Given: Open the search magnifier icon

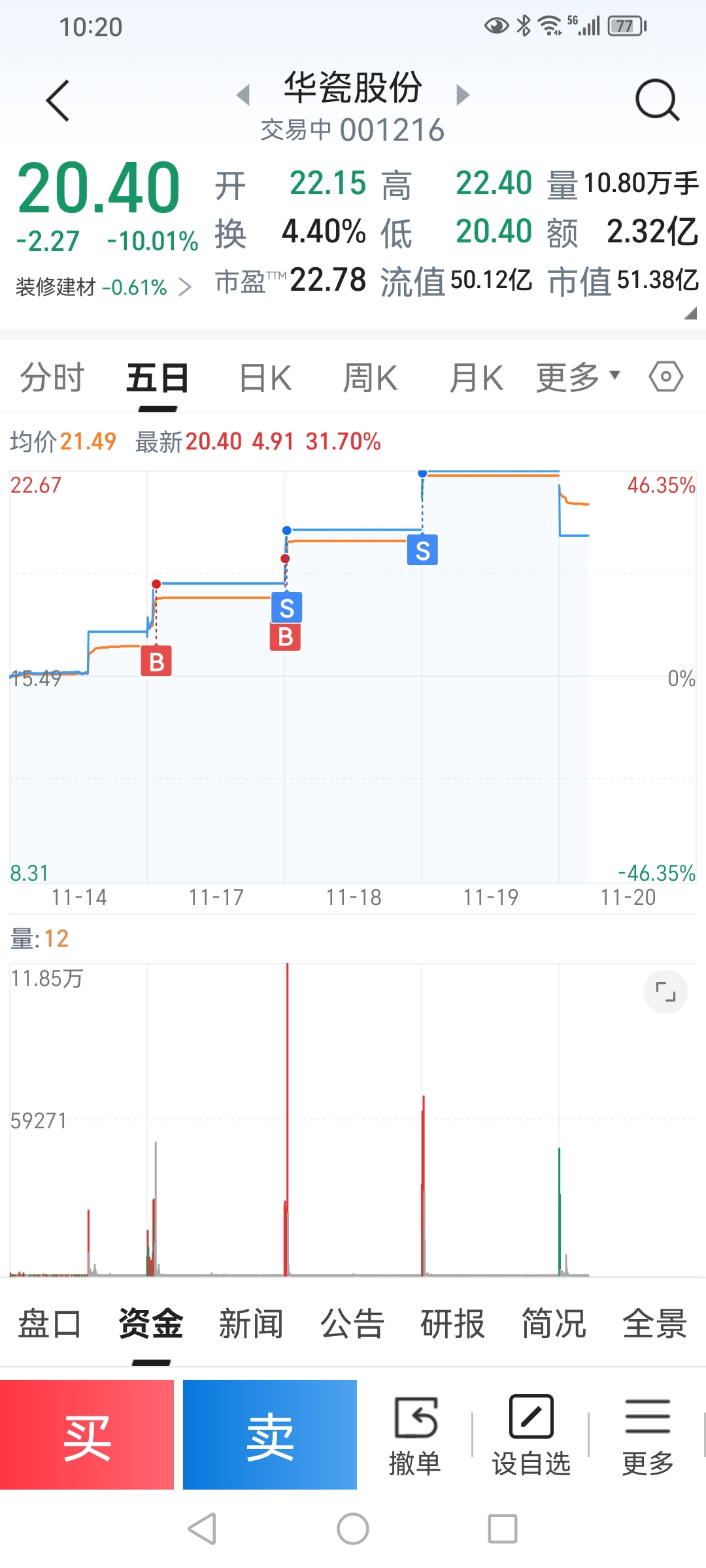Looking at the screenshot, I should click(x=657, y=101).
